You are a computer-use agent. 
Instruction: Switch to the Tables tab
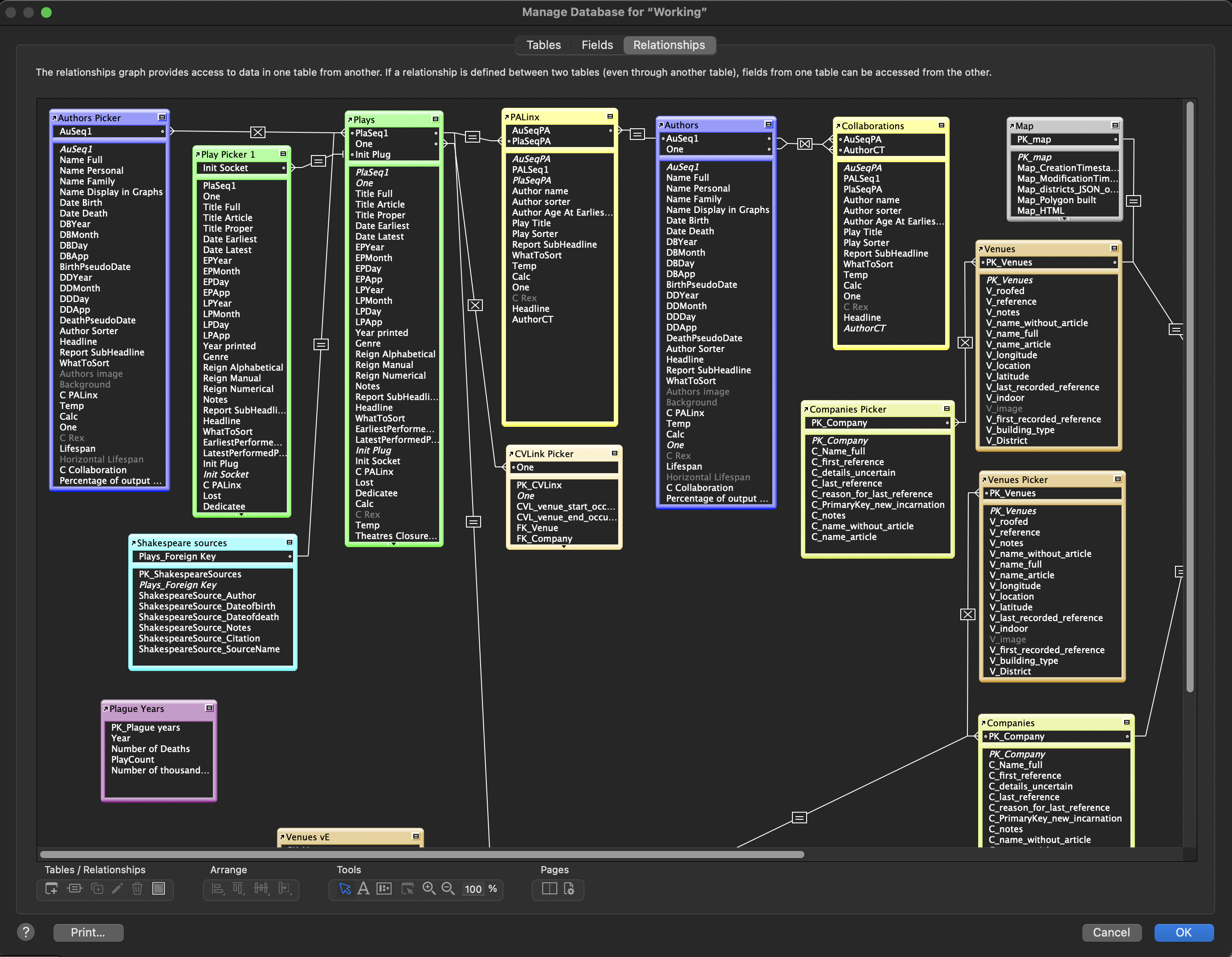(543, 45)
